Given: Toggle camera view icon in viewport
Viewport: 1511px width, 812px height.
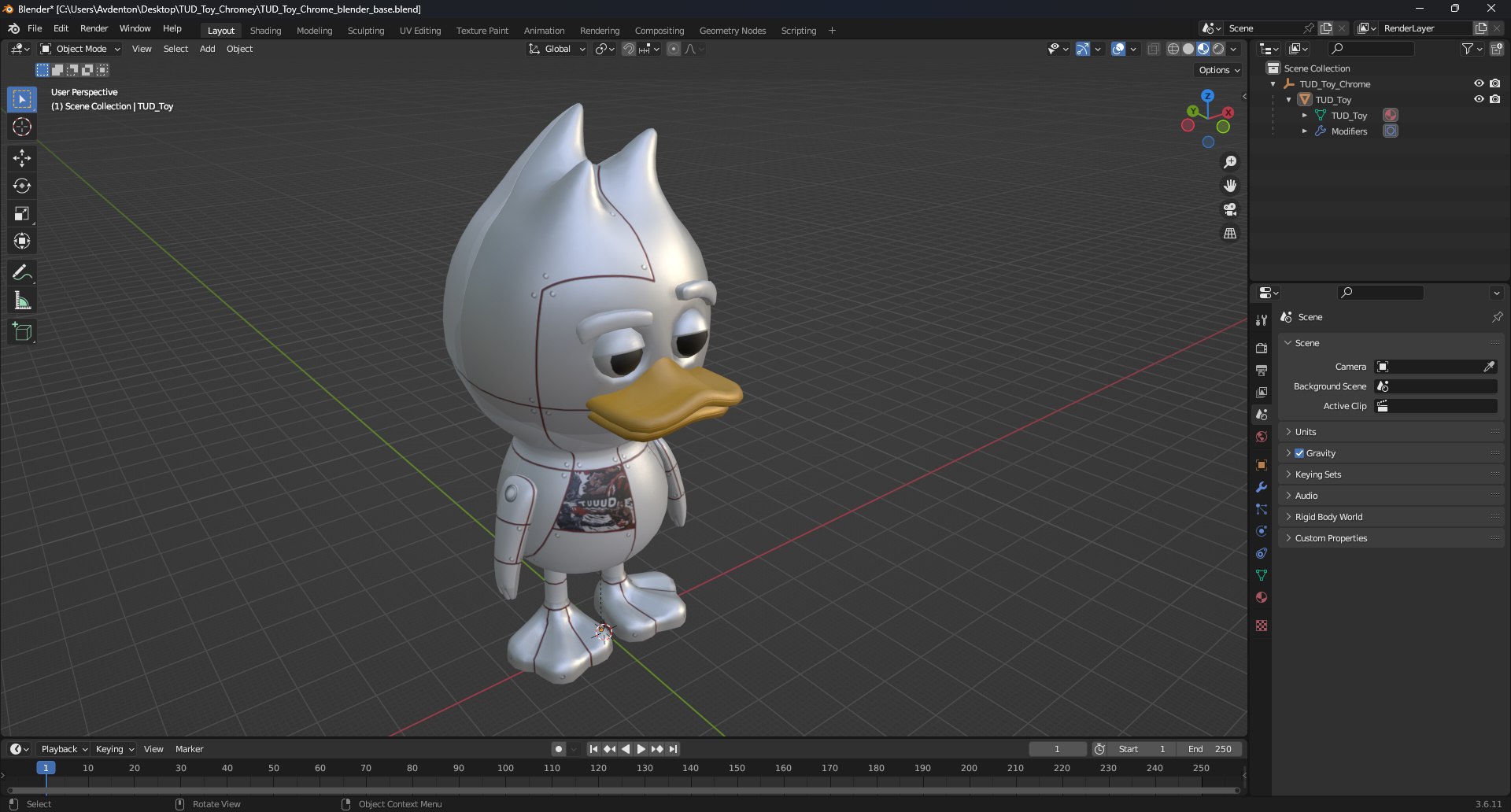Looking at the screenshot, I should (x=1230, y=209).
